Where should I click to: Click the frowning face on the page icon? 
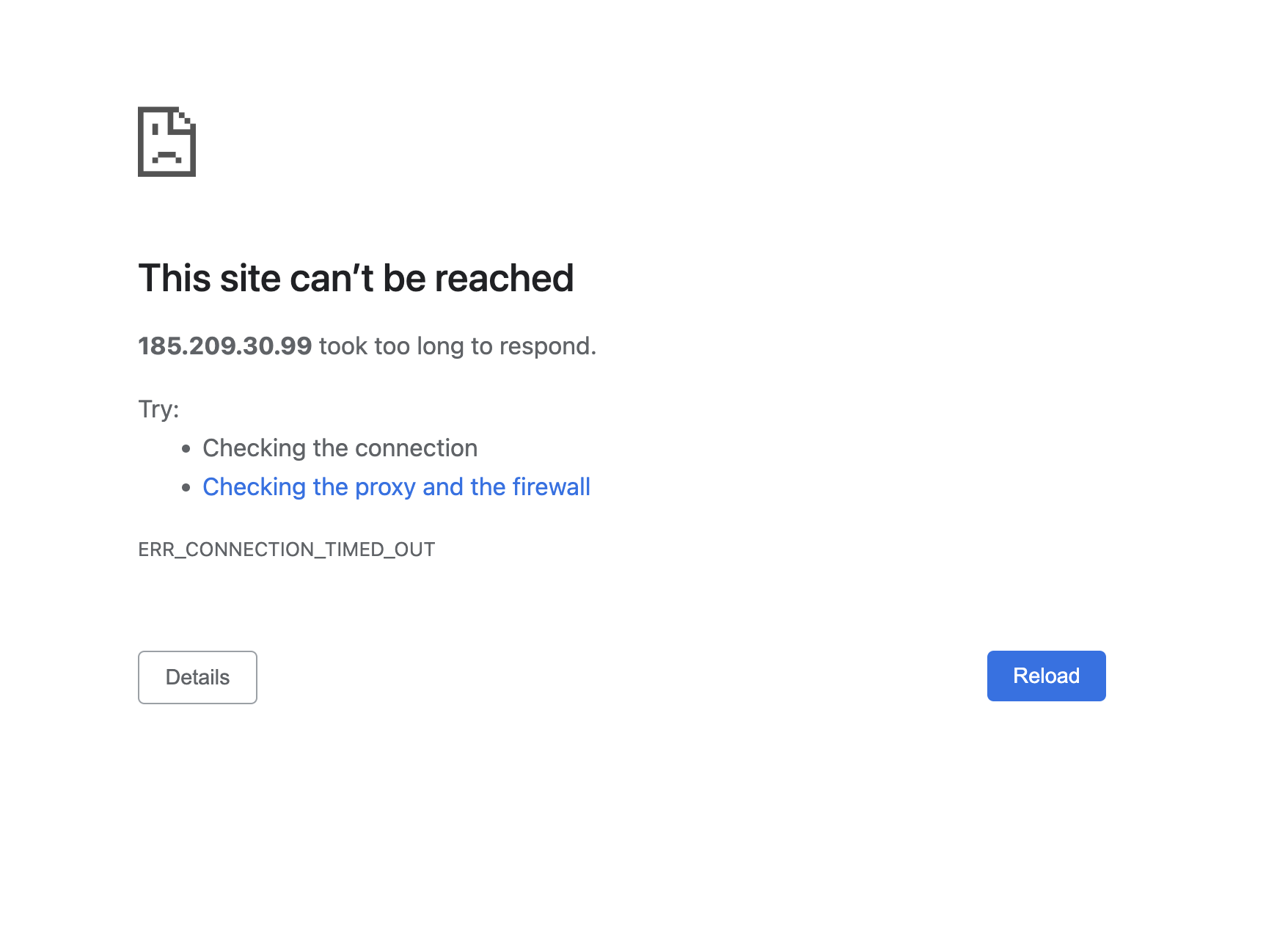click(x=167, y=145)
